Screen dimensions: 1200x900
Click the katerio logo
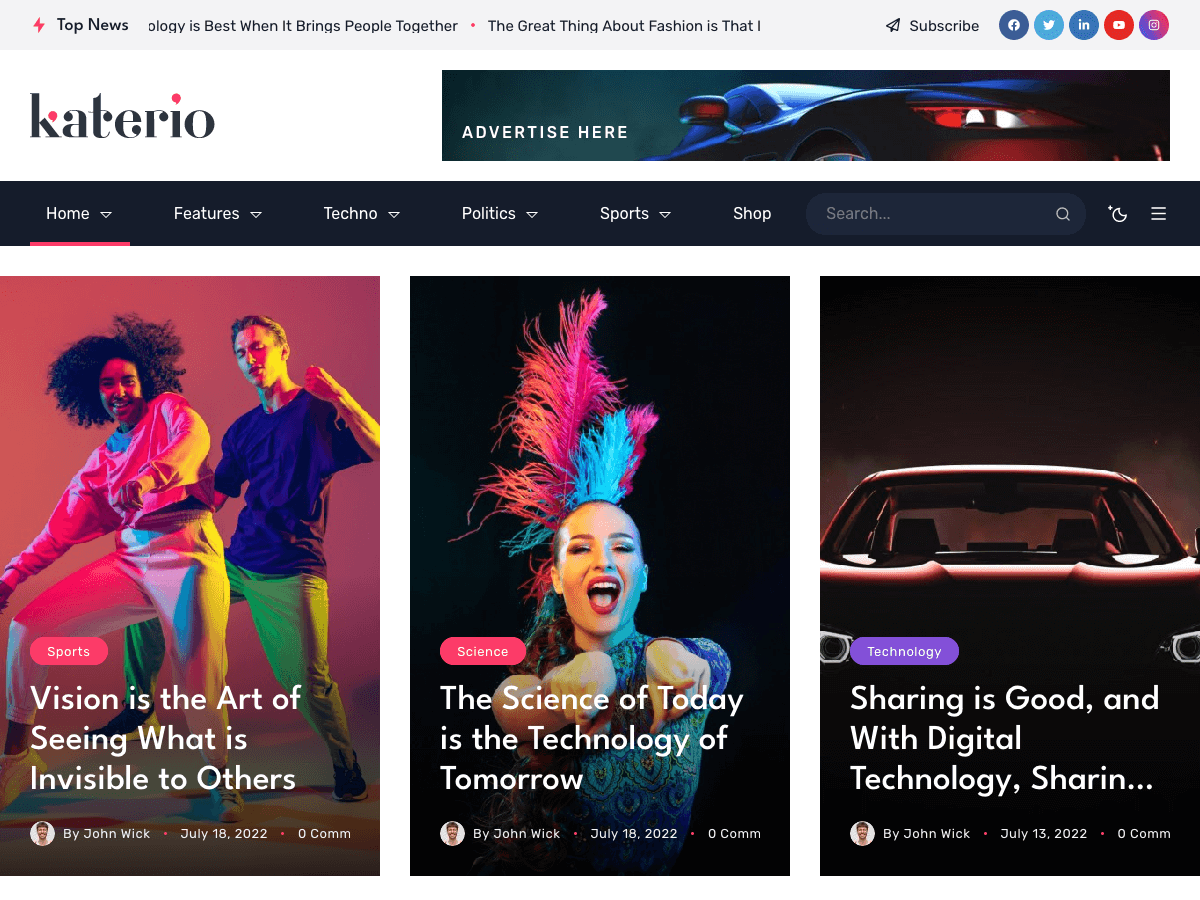(122, 116)
